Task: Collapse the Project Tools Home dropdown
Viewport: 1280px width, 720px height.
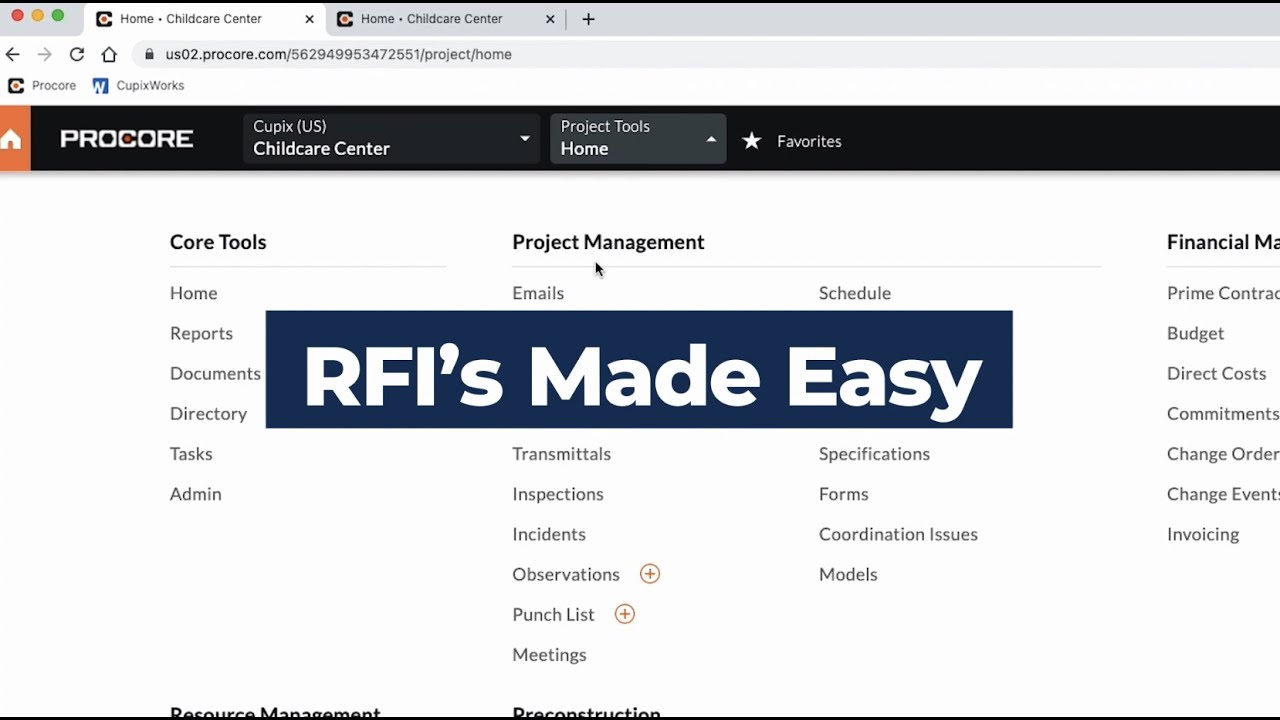Action: coord(638,138)
